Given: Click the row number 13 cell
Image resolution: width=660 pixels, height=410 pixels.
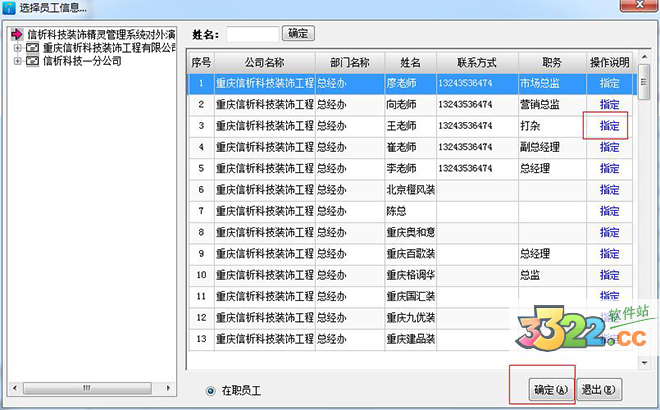Looking at the screenshot, I should [x=201, y=339].
